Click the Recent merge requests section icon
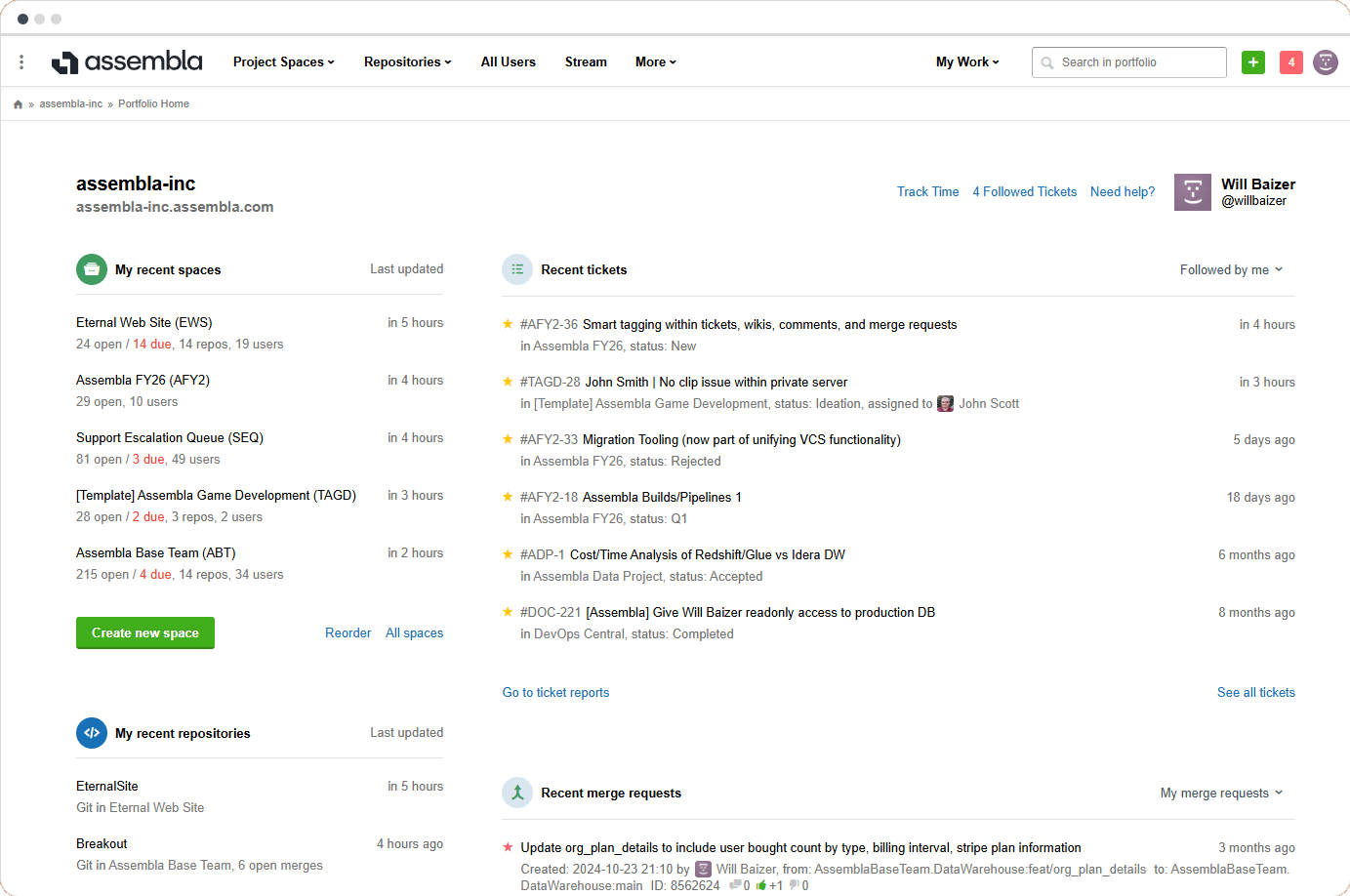This screenshot has height=896, width=1350. point(517,793)
